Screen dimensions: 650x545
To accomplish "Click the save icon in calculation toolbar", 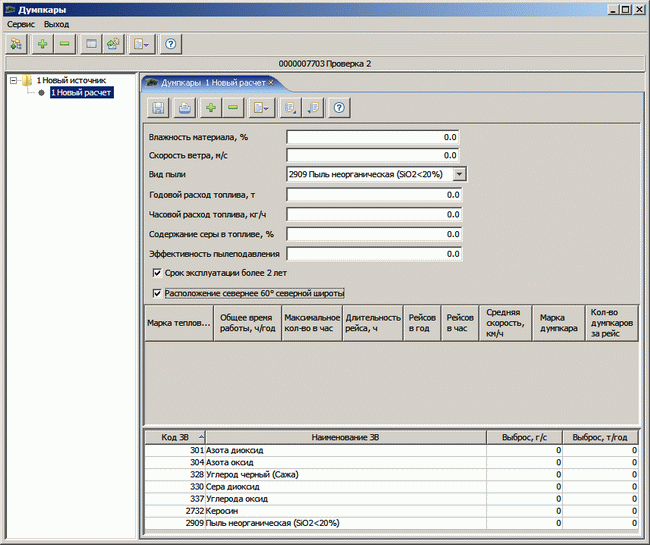I will [x=158, y=107].
